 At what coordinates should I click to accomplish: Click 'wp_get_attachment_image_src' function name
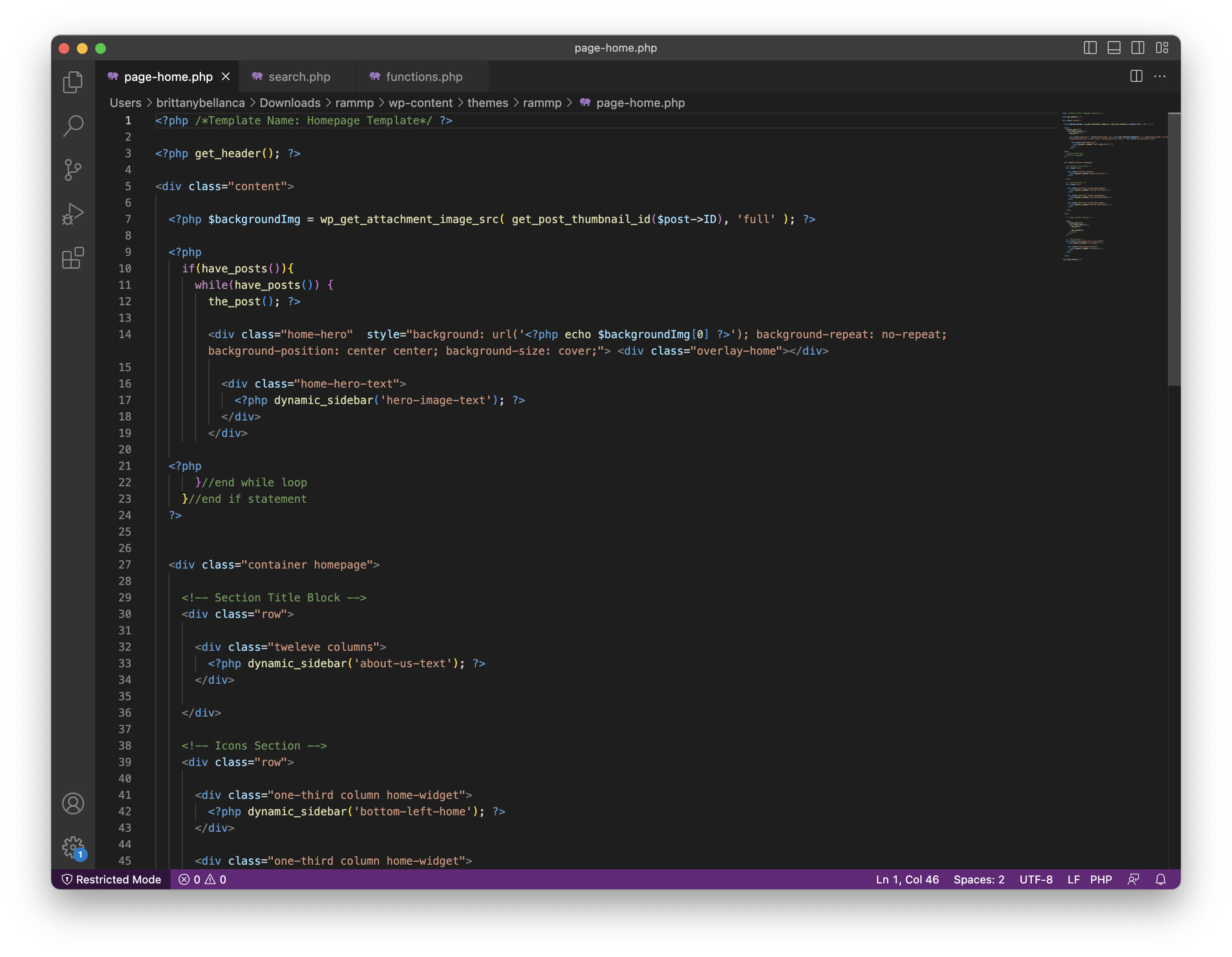(409, 219)
